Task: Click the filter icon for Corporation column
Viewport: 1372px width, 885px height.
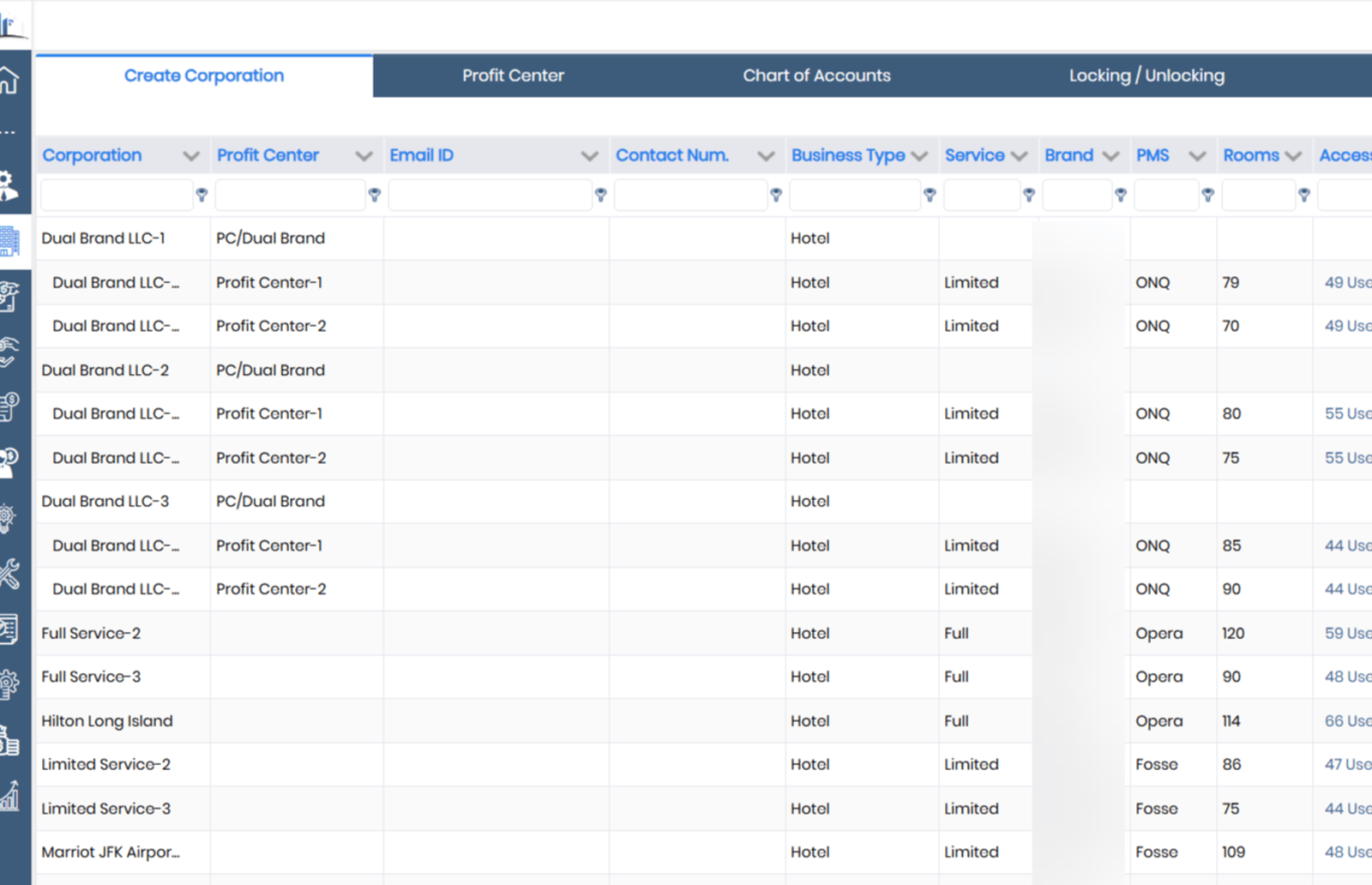Action: click(x=202, y=196)
